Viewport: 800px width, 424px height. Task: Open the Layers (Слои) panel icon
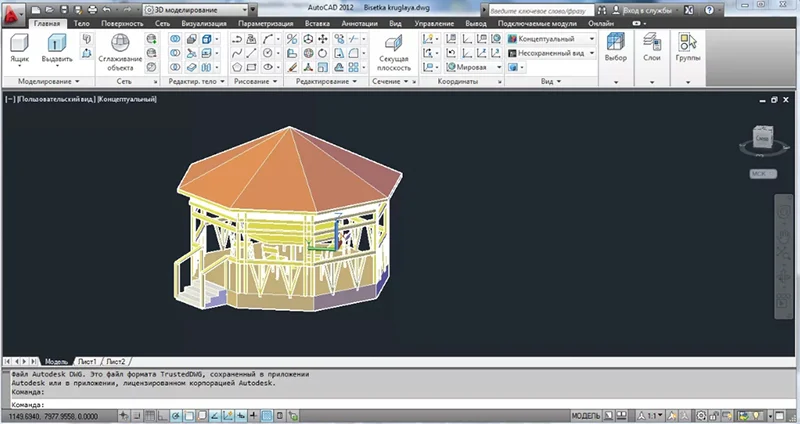pos(651,42)
